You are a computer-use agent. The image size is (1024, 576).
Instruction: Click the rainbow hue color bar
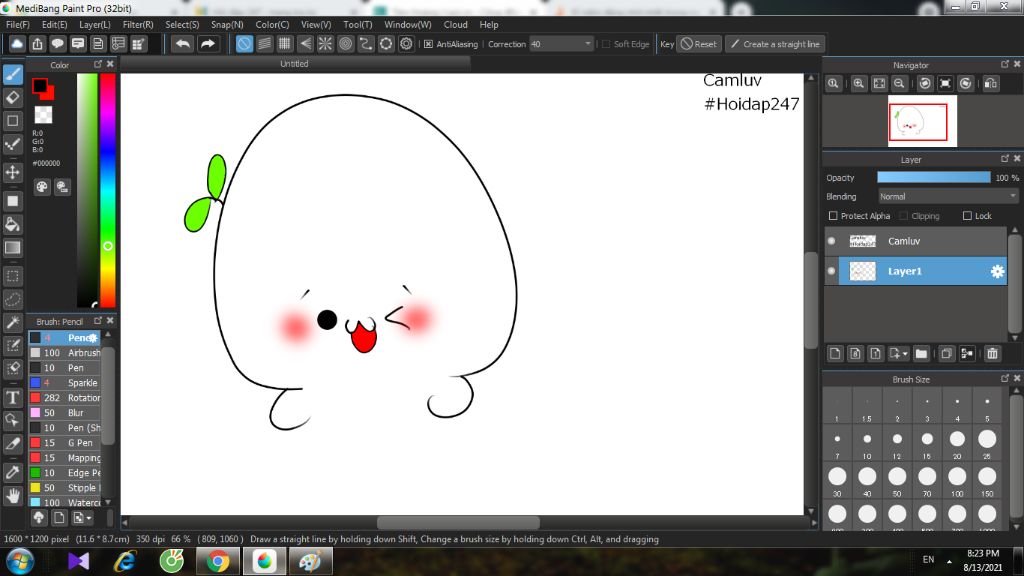pos(107,190)
